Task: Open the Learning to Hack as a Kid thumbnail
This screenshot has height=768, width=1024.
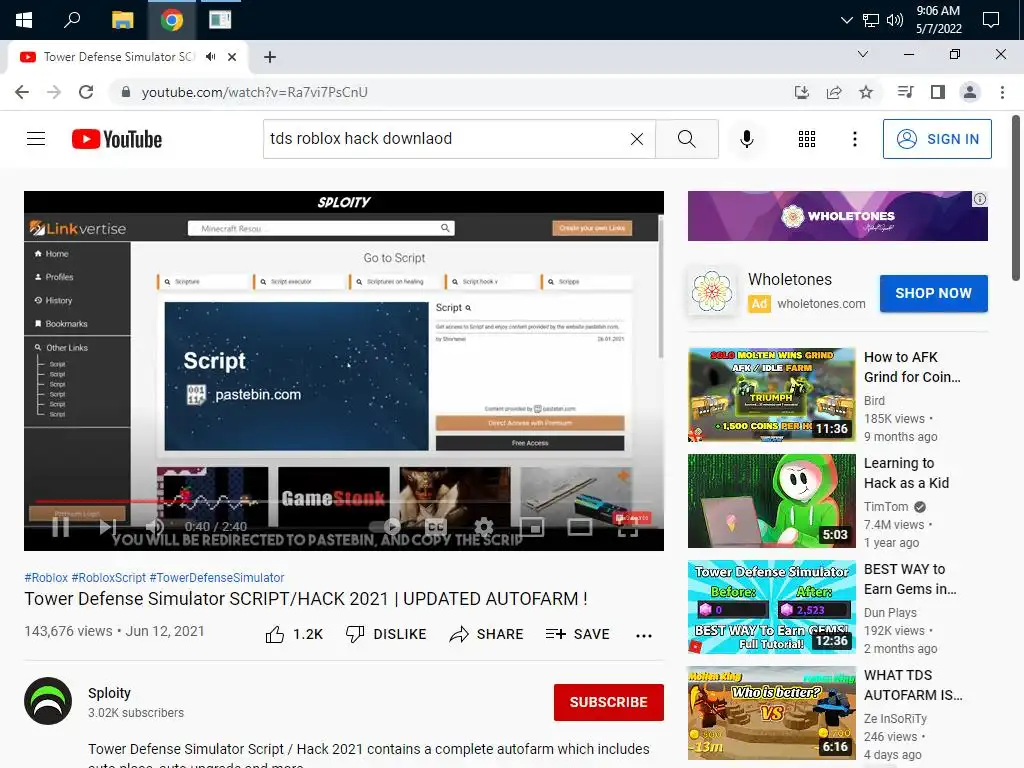Action: click(771, 501)
